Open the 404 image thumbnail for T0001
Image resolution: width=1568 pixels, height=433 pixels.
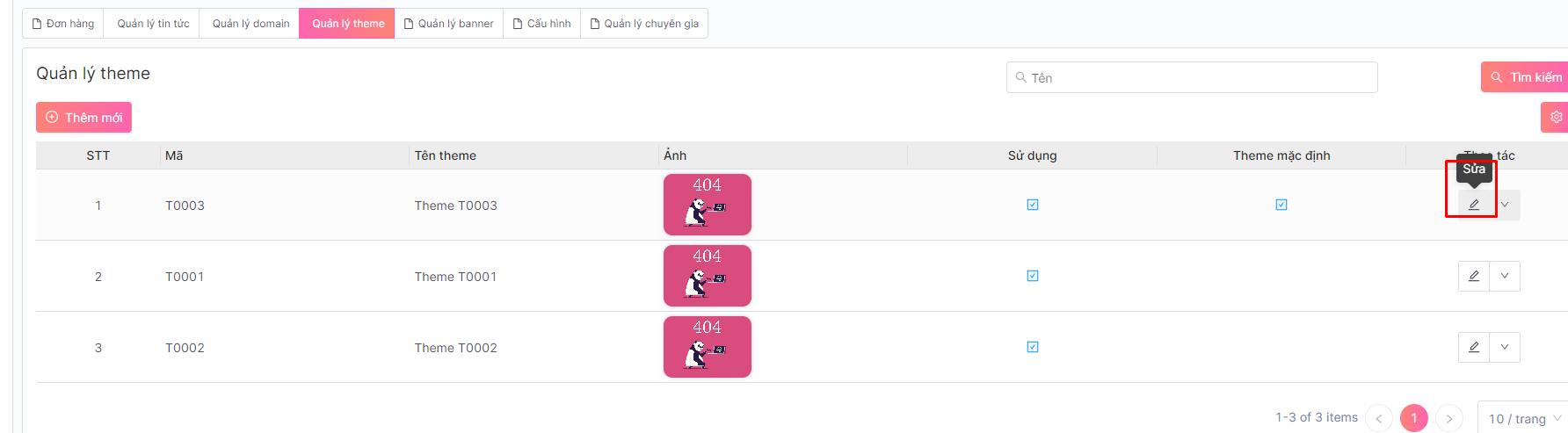pyautogui.click(x=707, y=276)
